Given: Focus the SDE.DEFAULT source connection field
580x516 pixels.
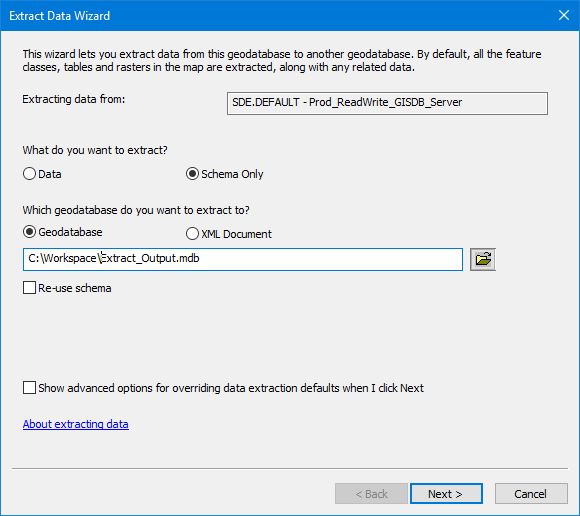Looking at the screenshot, I should [387, 103].
